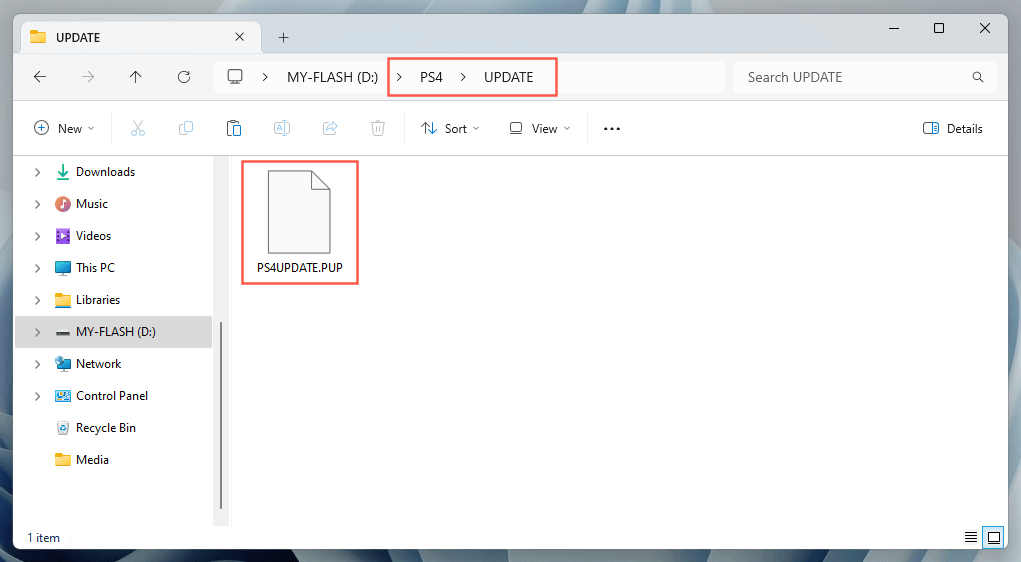The height and width of the screenshot is (562, 1021).
Task: Open the View dropdown menu
Action: (540, 128)
